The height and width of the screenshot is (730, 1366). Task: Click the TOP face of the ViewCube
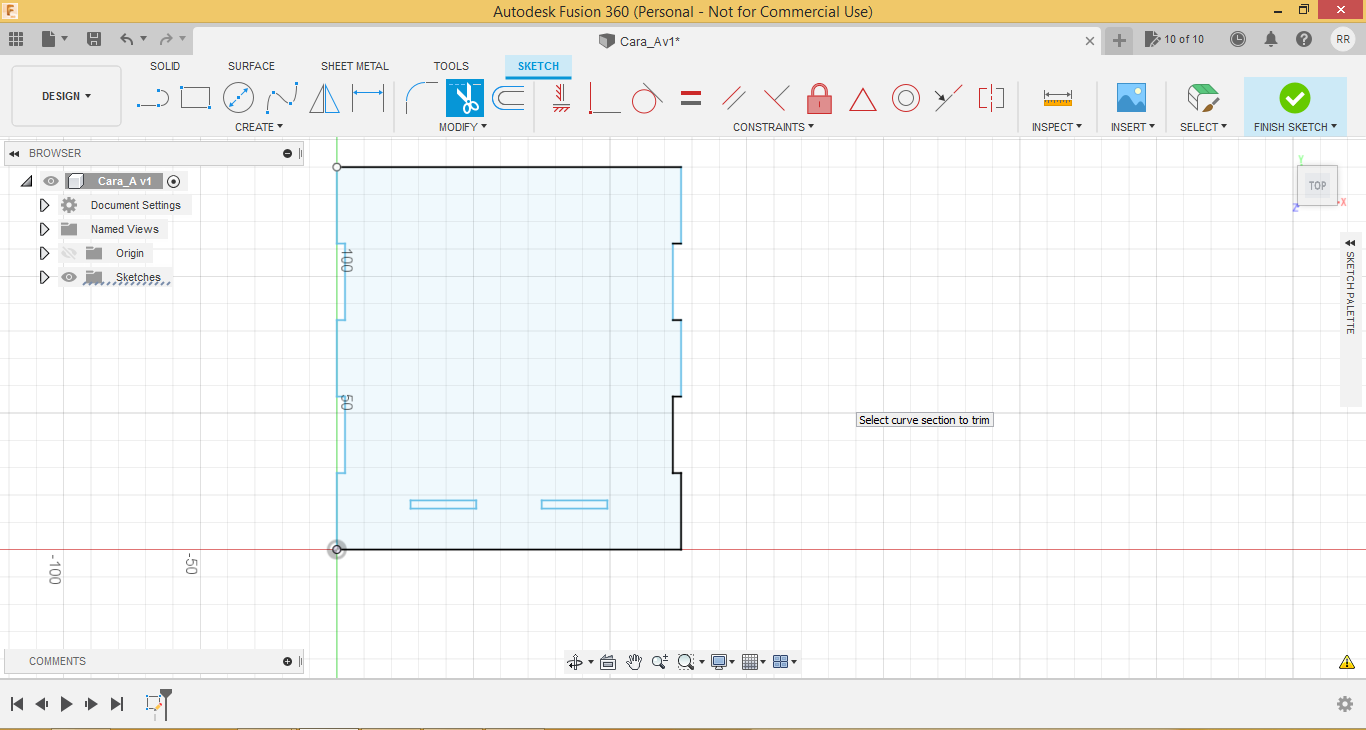(x=1317, y=186)
